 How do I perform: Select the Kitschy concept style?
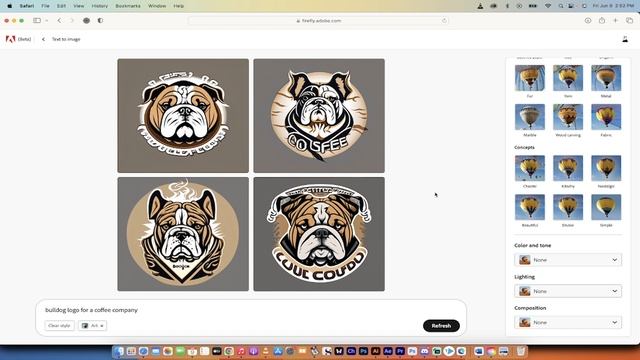pyautogui.click(x=568, y=168)
